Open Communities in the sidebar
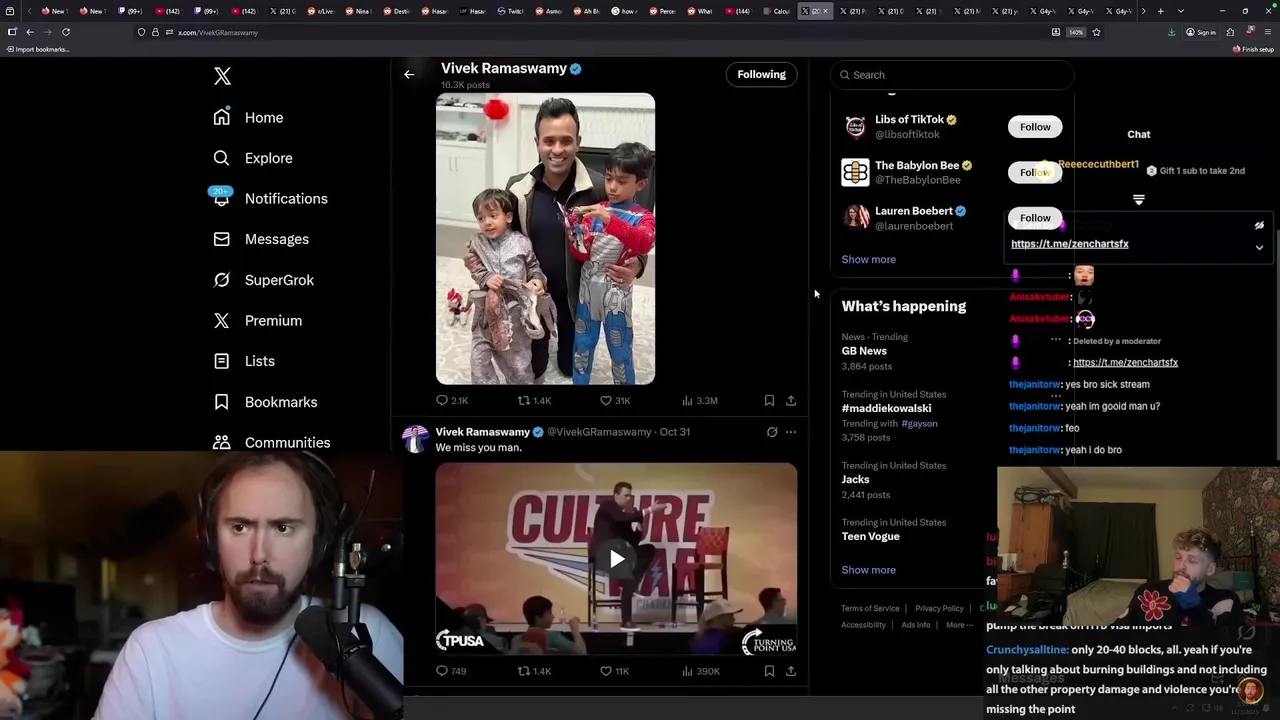Screen dimensions: 1280x720 coord(271,442)
